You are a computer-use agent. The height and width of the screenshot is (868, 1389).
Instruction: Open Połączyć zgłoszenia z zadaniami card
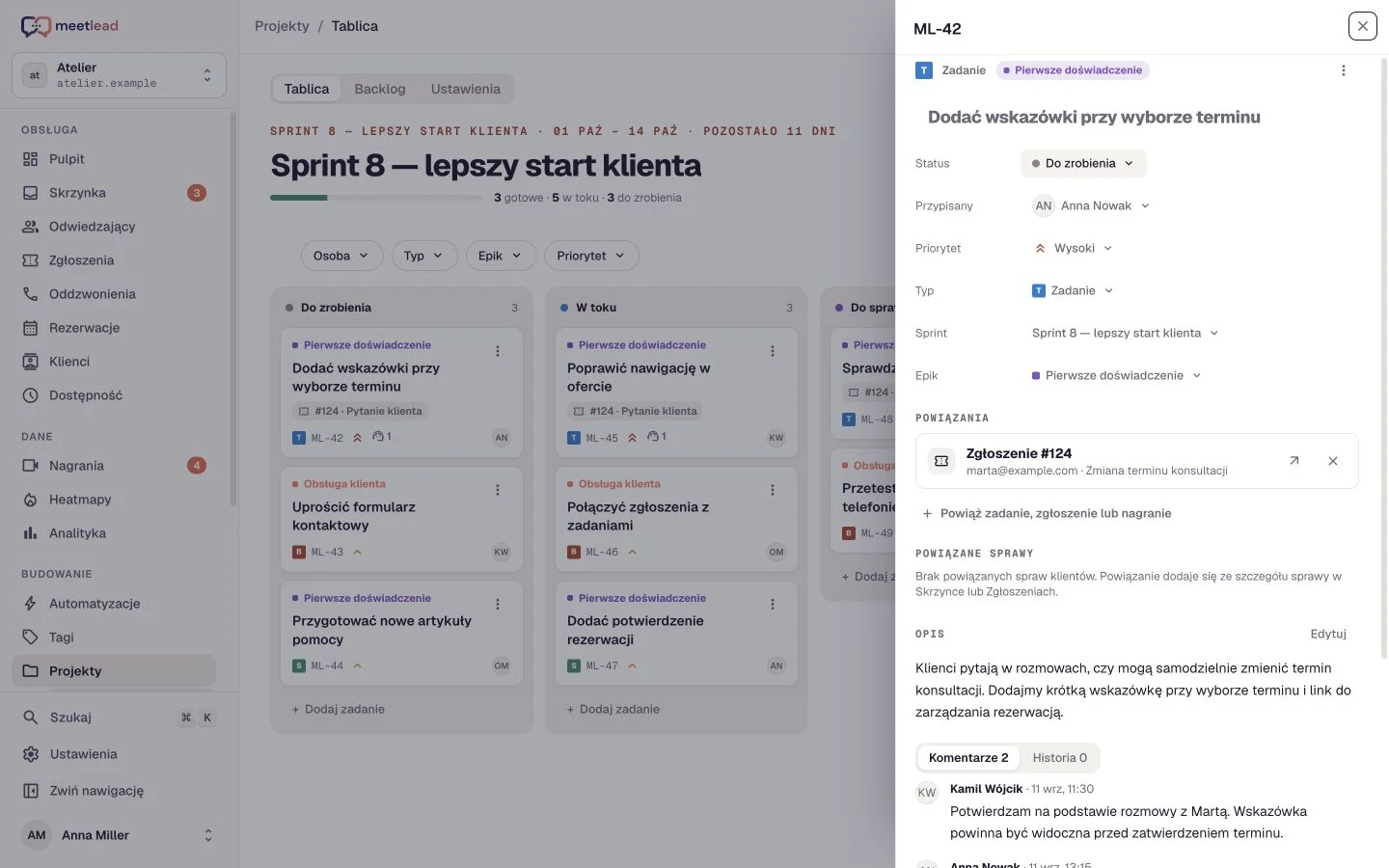pyautogui.click(x=676, y=517)
